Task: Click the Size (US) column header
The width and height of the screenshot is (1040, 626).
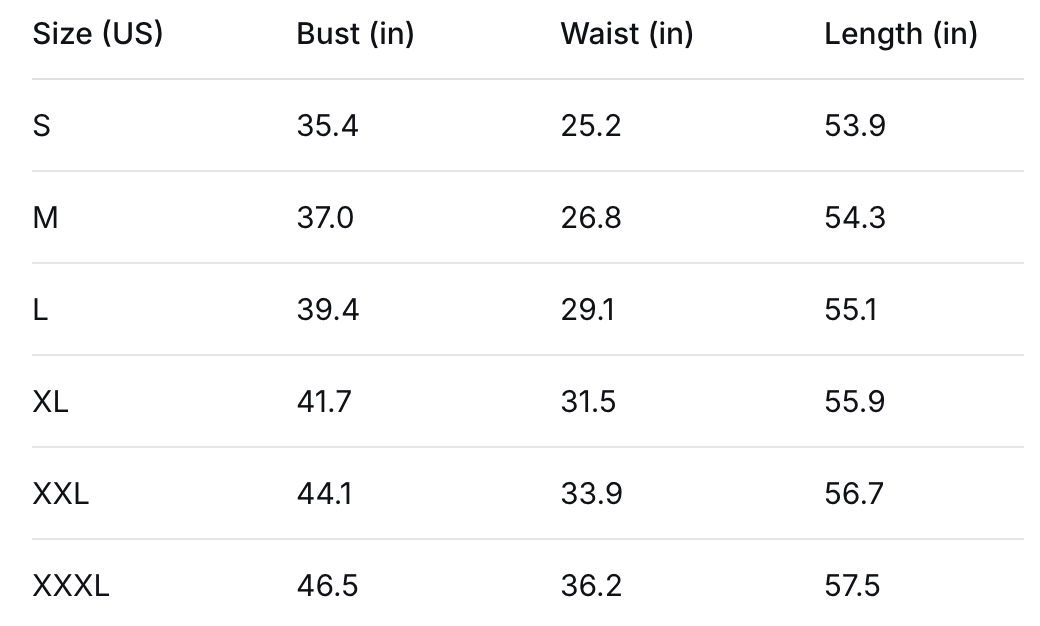Action: tap(97, 34)
